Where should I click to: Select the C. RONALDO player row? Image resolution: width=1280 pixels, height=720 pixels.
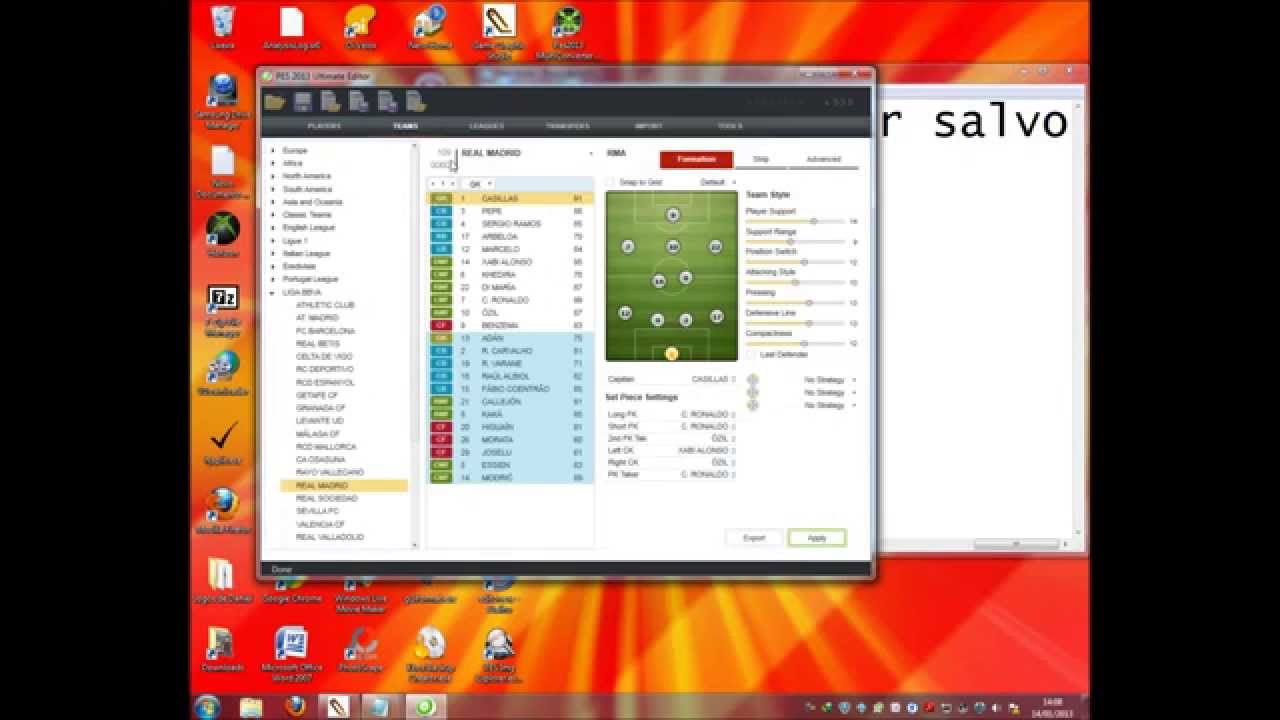click(510, 300)
